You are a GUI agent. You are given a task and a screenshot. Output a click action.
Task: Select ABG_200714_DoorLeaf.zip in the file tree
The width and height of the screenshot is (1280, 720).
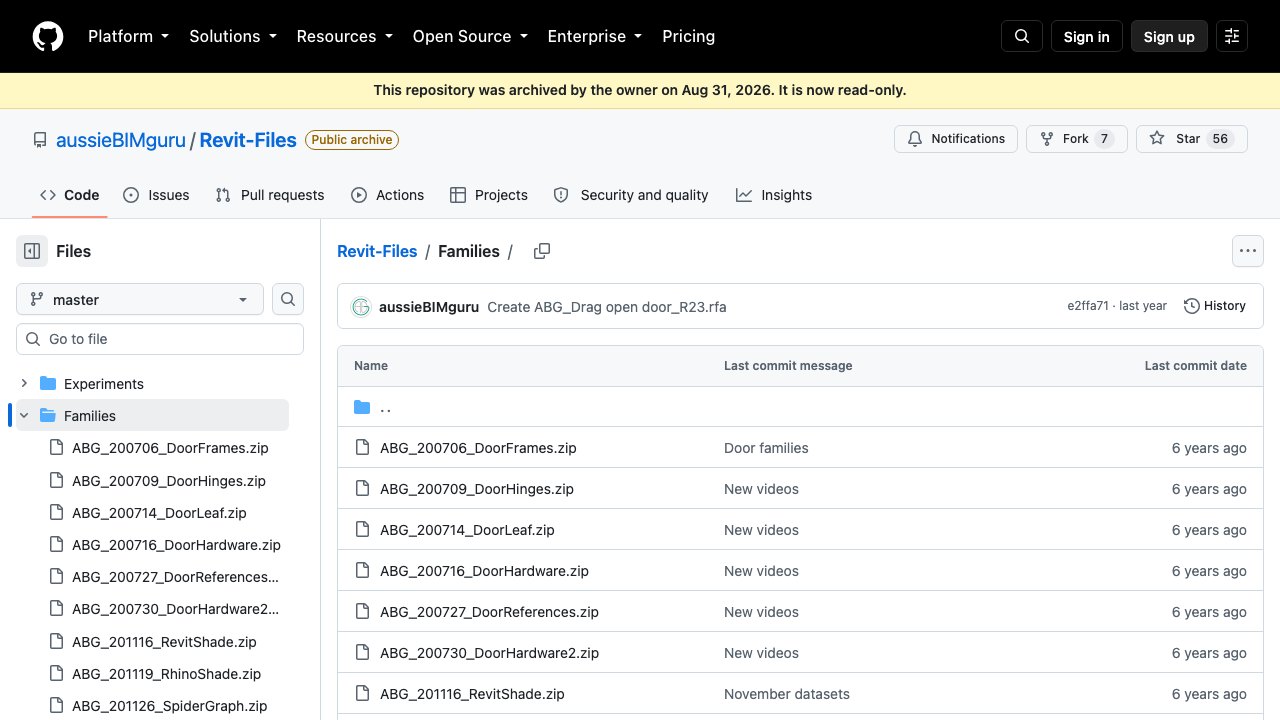point(159,512)
